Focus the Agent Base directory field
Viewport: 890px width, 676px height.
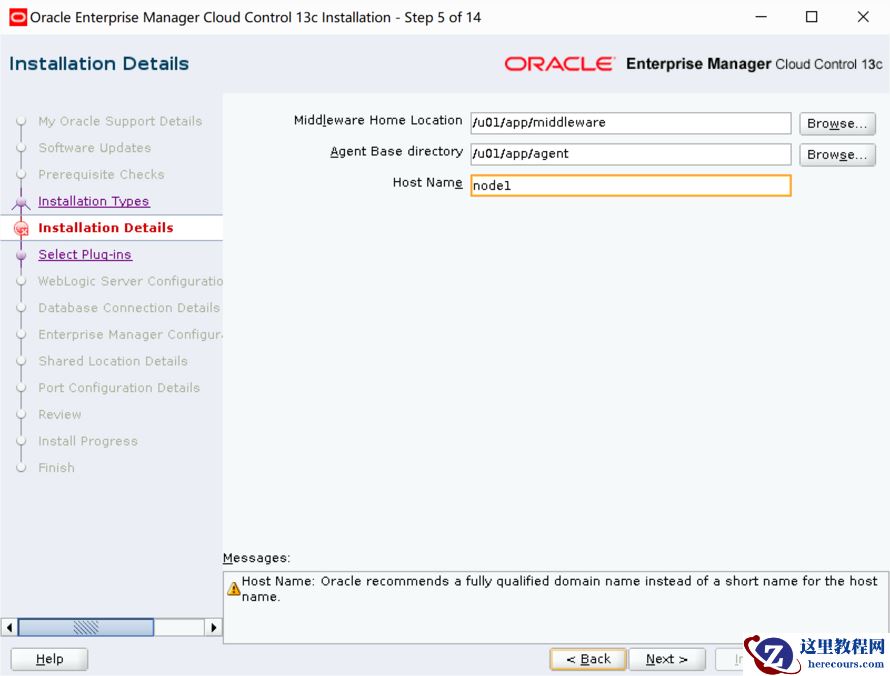point(631,154)
